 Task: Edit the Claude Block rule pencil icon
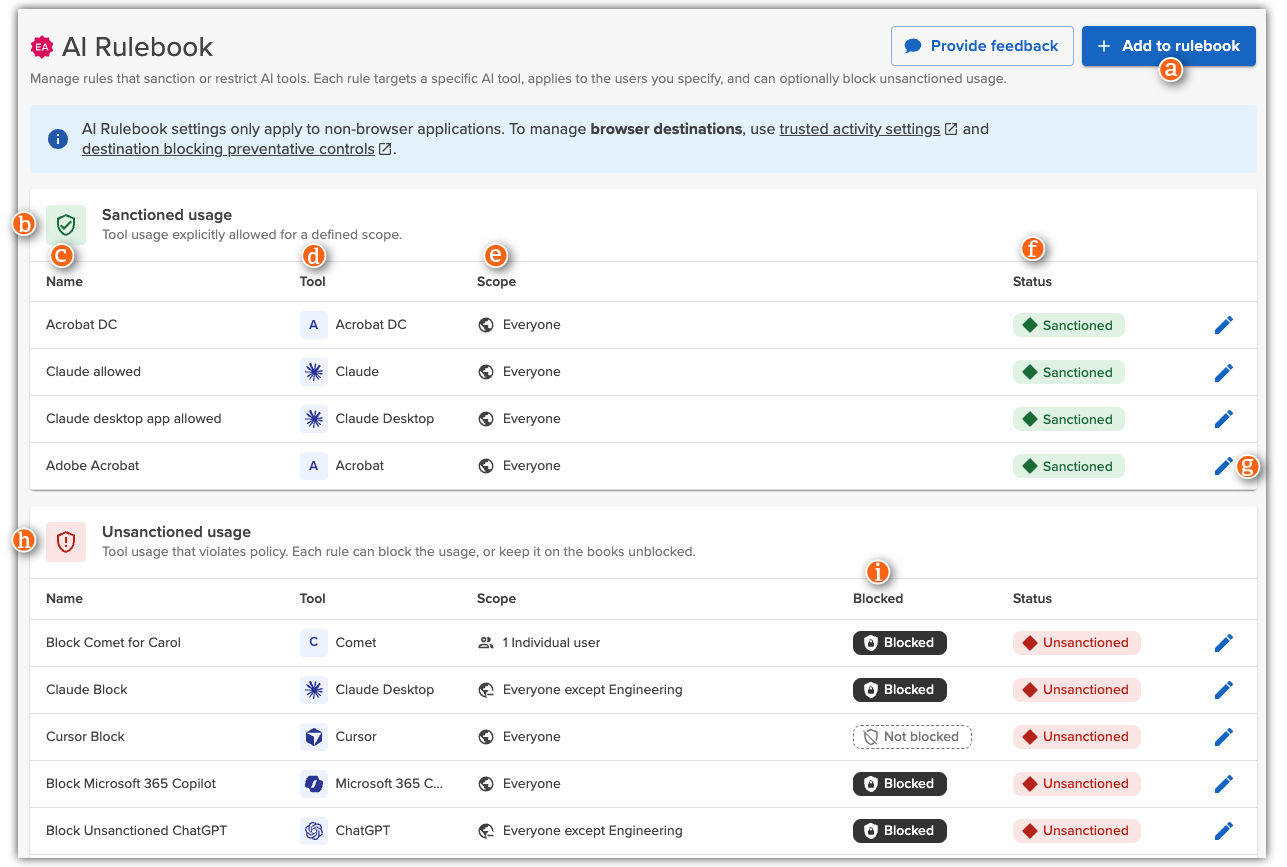(x=1224, y=690)
